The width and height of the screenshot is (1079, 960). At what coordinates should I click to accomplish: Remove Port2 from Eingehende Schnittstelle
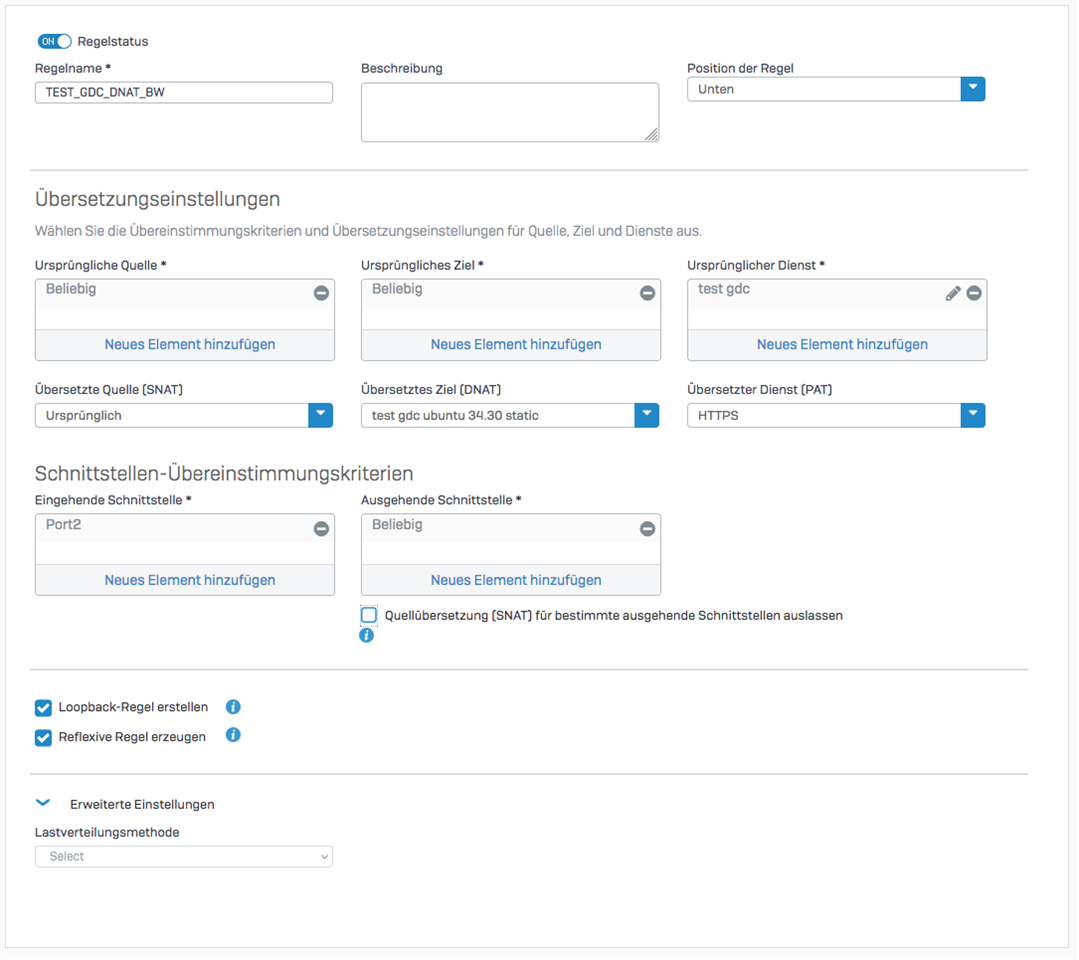click(x=321, y=528)
